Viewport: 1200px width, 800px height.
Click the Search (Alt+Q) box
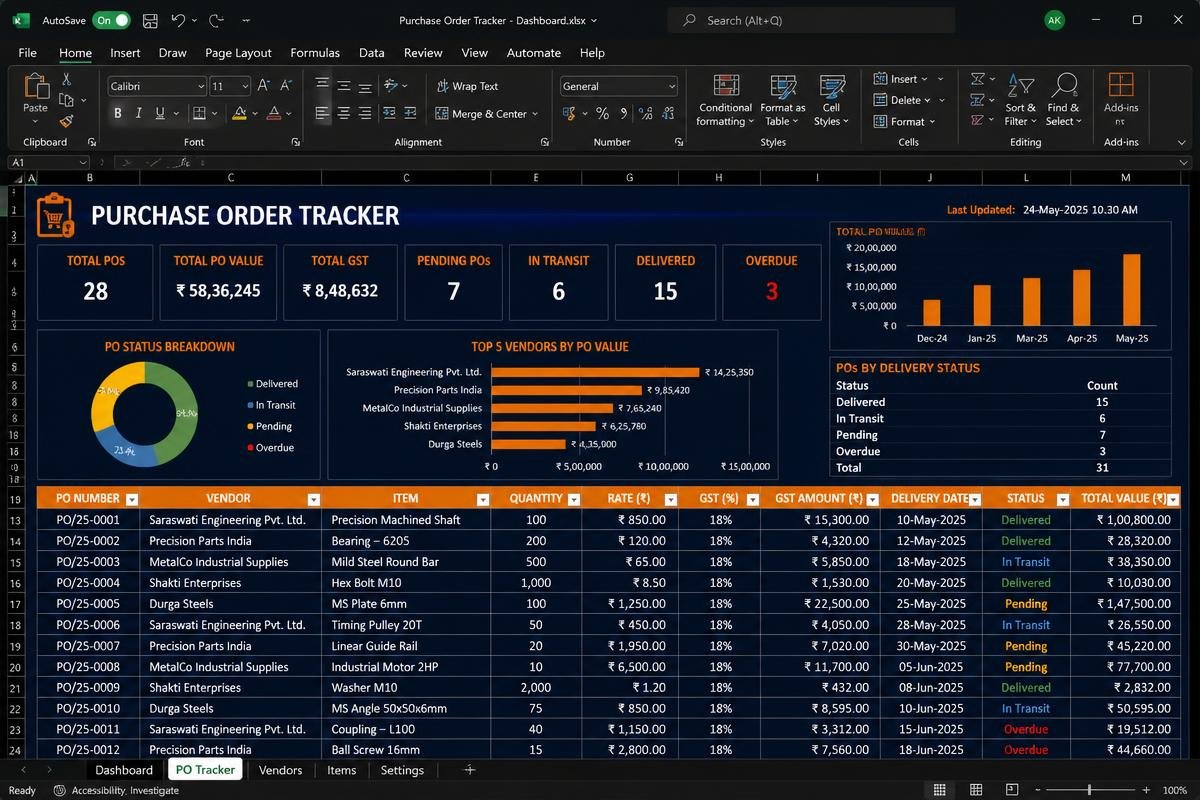(811, 20)
